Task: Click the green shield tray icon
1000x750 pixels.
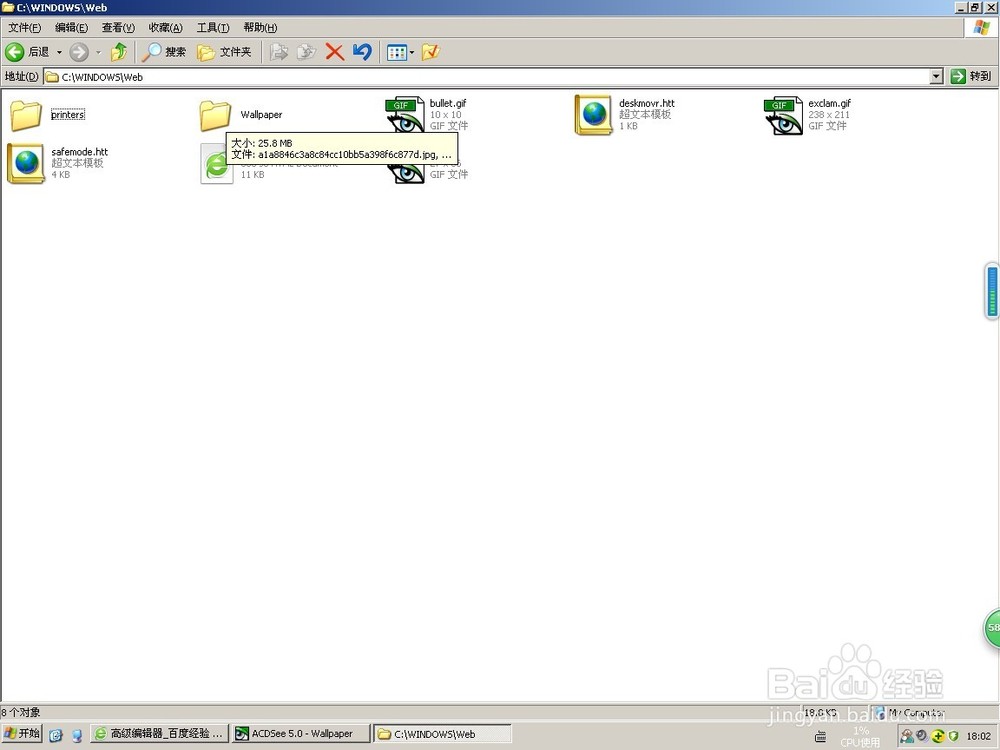Action: 954,736
